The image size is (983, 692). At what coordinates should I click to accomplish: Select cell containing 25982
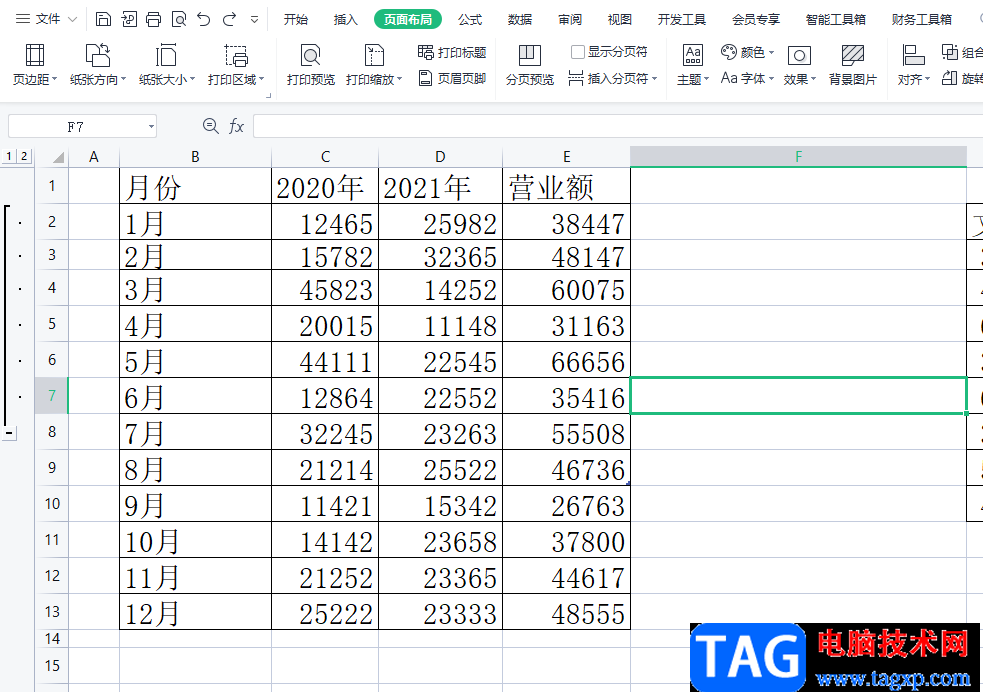coord(440,222)
